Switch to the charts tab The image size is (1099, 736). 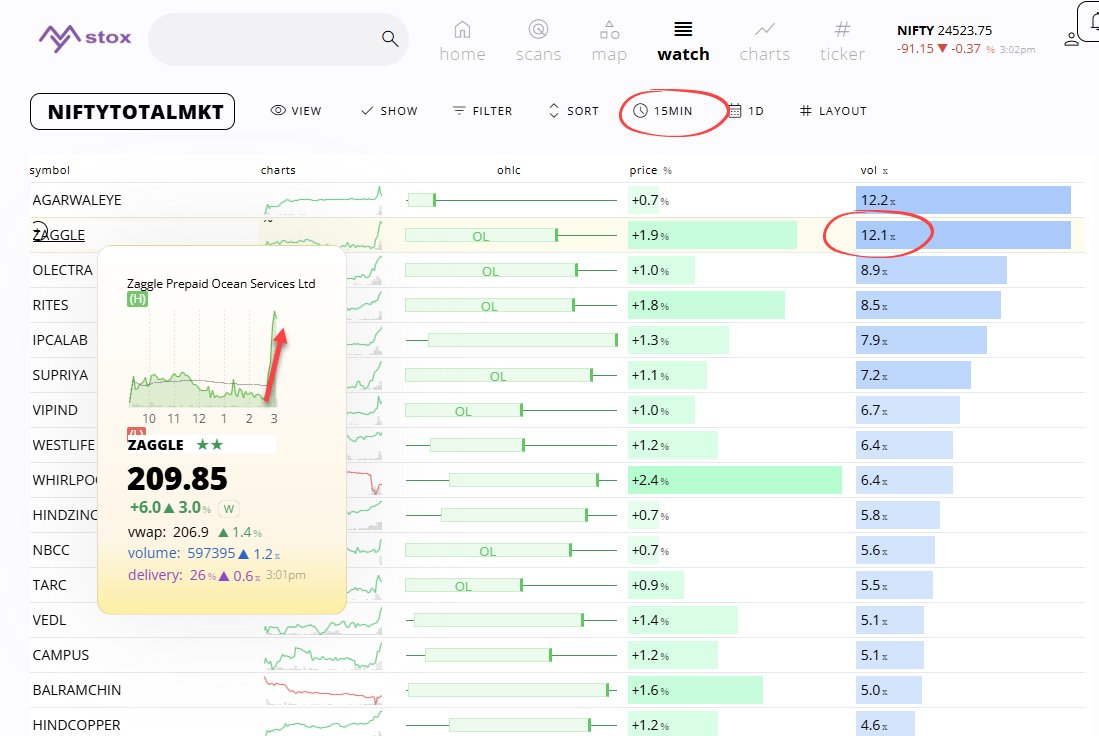tap(764, 41)
